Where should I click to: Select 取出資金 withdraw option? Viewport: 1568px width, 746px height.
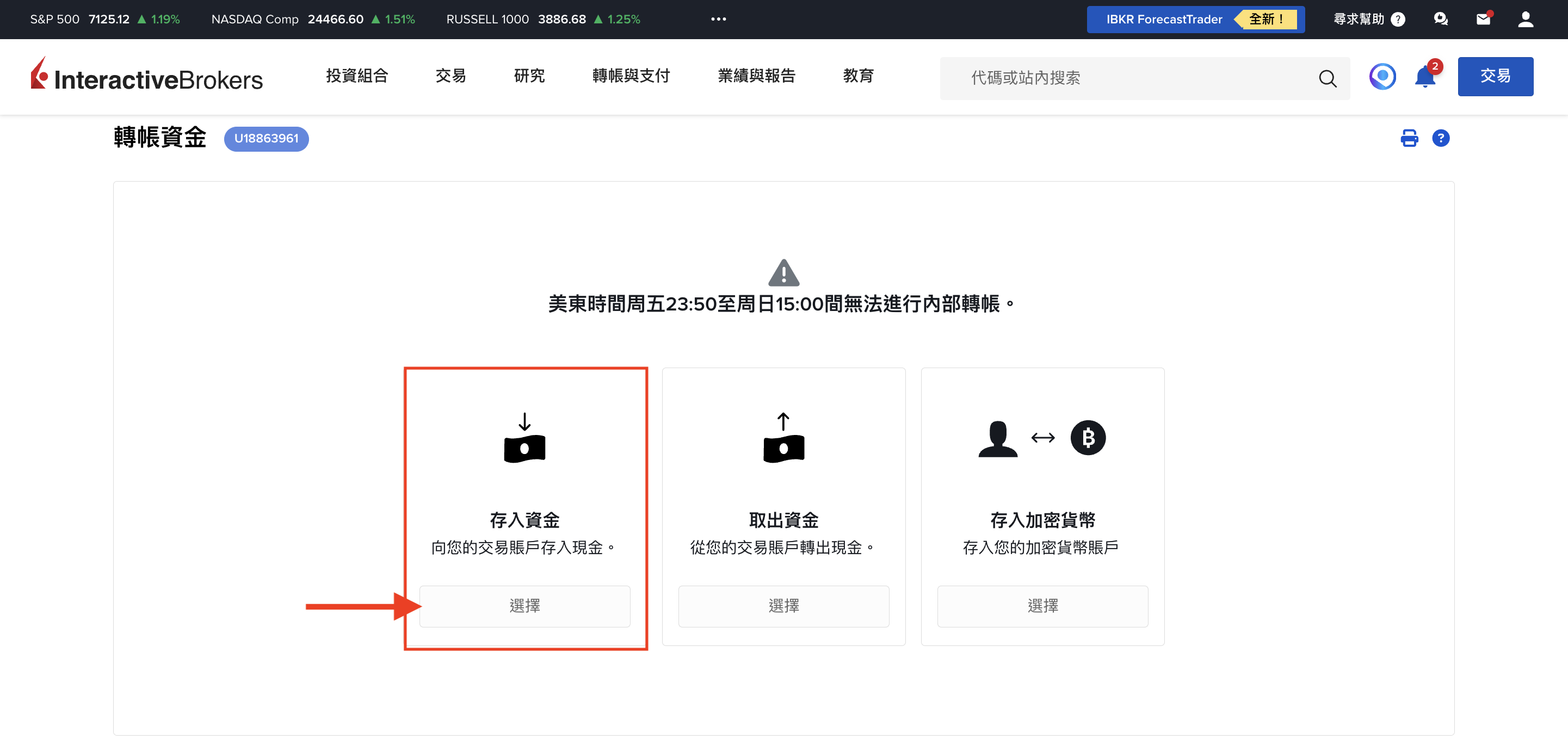click(x=783, y=606)
